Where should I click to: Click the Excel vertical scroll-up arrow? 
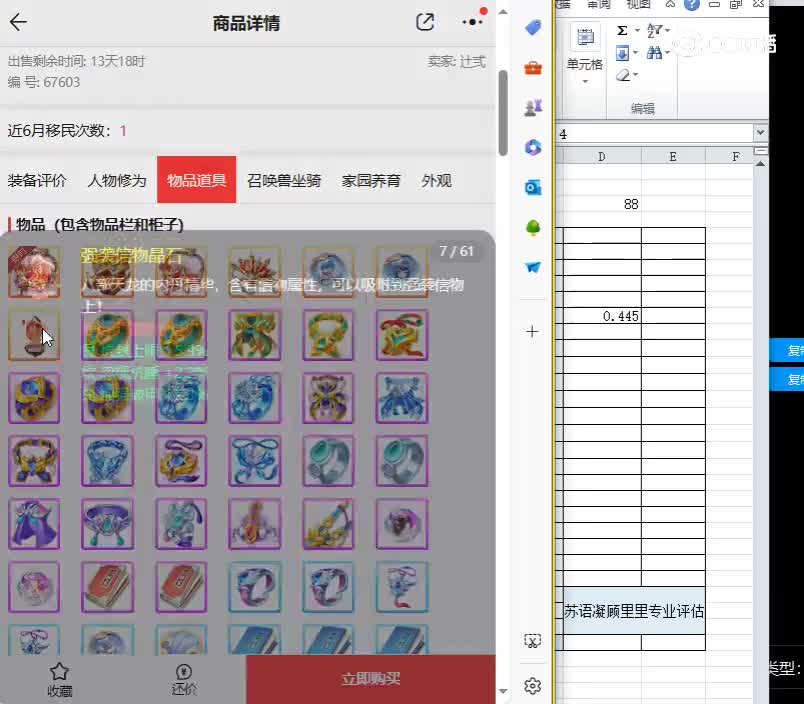(760, 164)
